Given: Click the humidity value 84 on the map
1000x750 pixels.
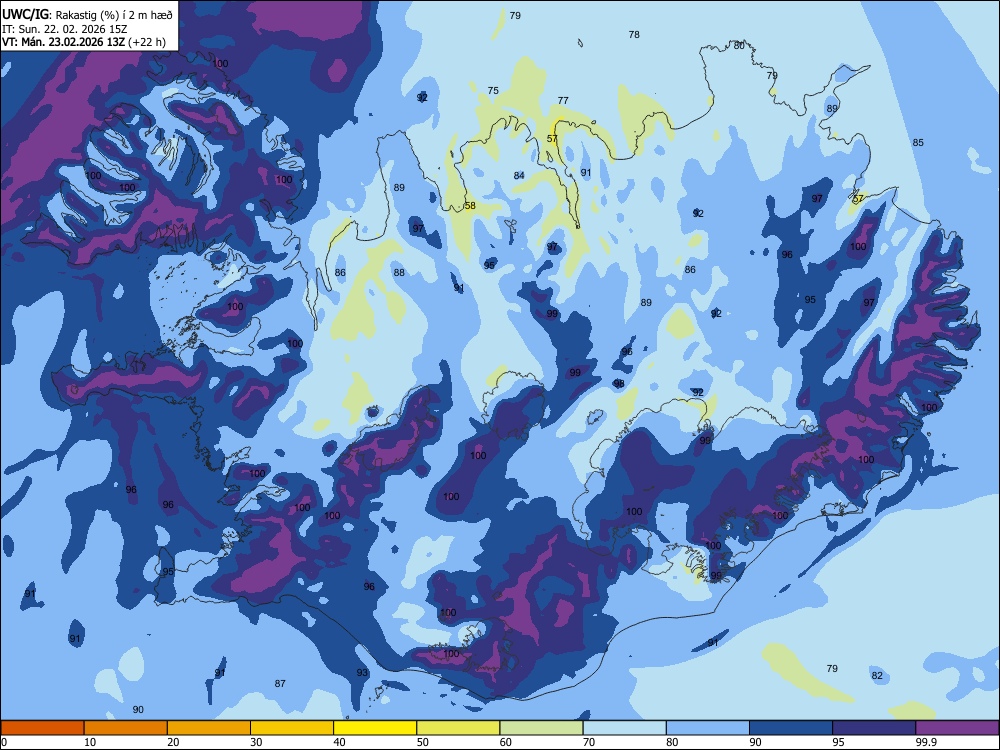Looking at the screenshot, I should pyautogui.click(x=519, y=175).
